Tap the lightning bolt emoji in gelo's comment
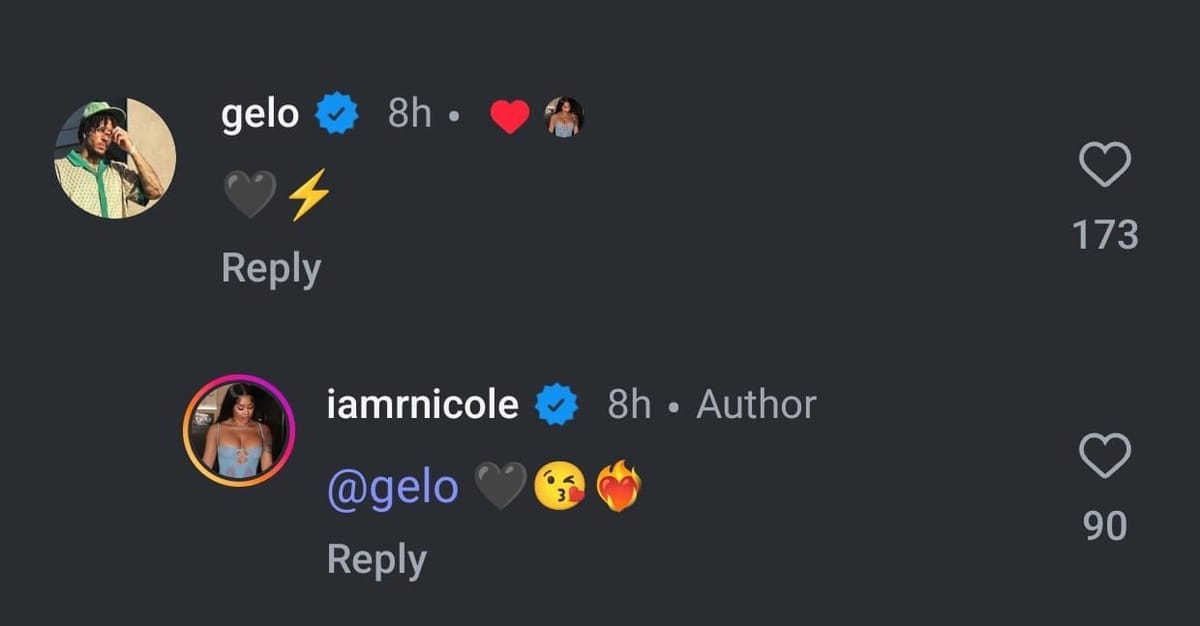 pyautogui.click(x=306, y=193)
